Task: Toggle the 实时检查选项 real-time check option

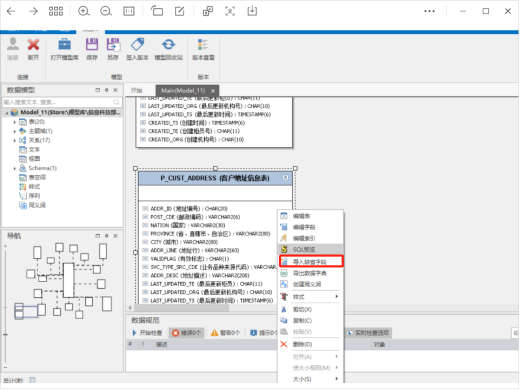Action: click(x=368, y=333)
